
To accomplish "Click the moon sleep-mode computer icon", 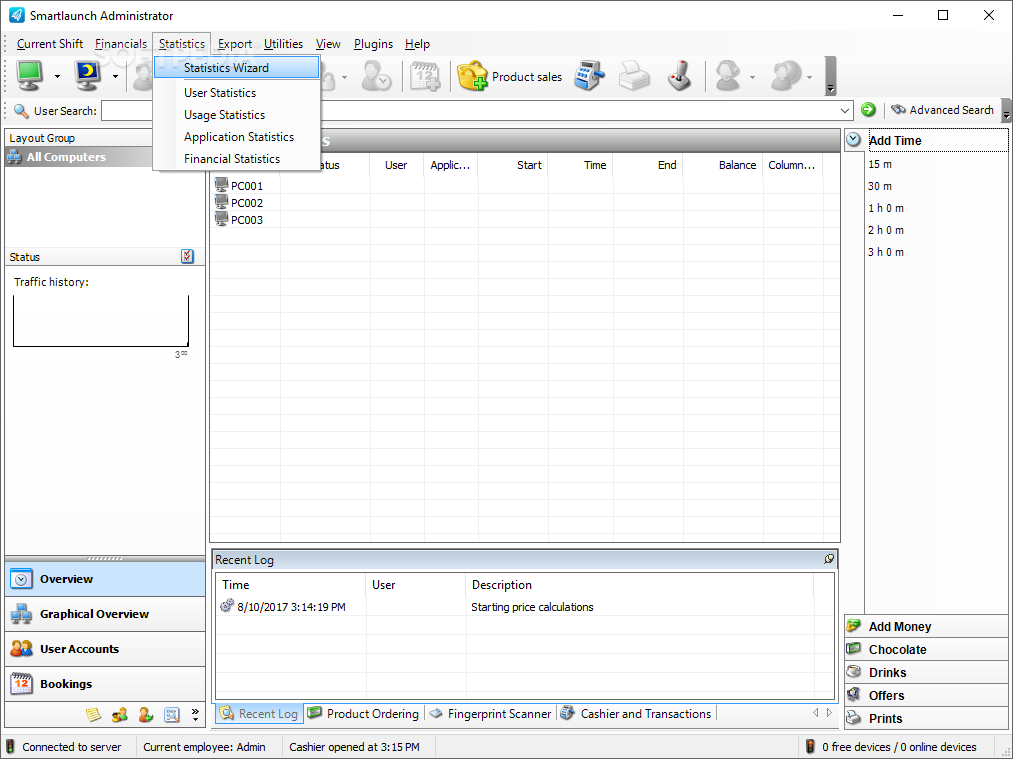I will pos(87,76).
